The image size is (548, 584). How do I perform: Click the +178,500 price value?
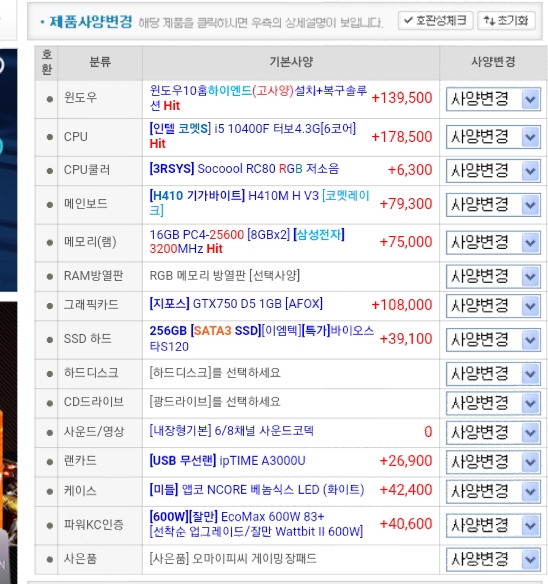tap(402, 137)
